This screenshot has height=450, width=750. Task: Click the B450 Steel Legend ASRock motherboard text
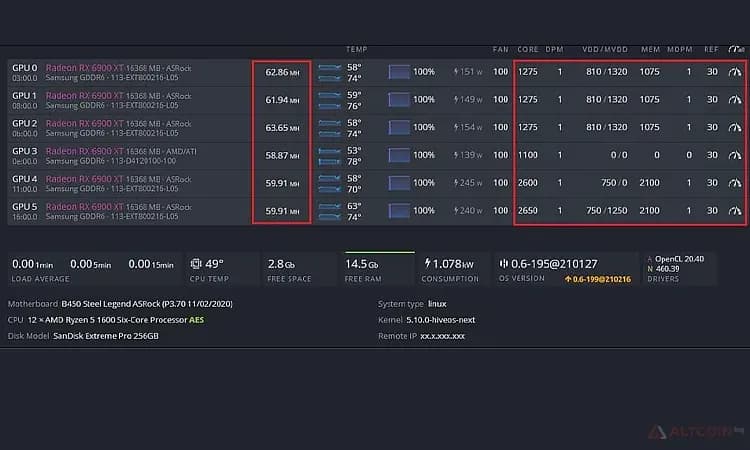(x=147, y=304)
